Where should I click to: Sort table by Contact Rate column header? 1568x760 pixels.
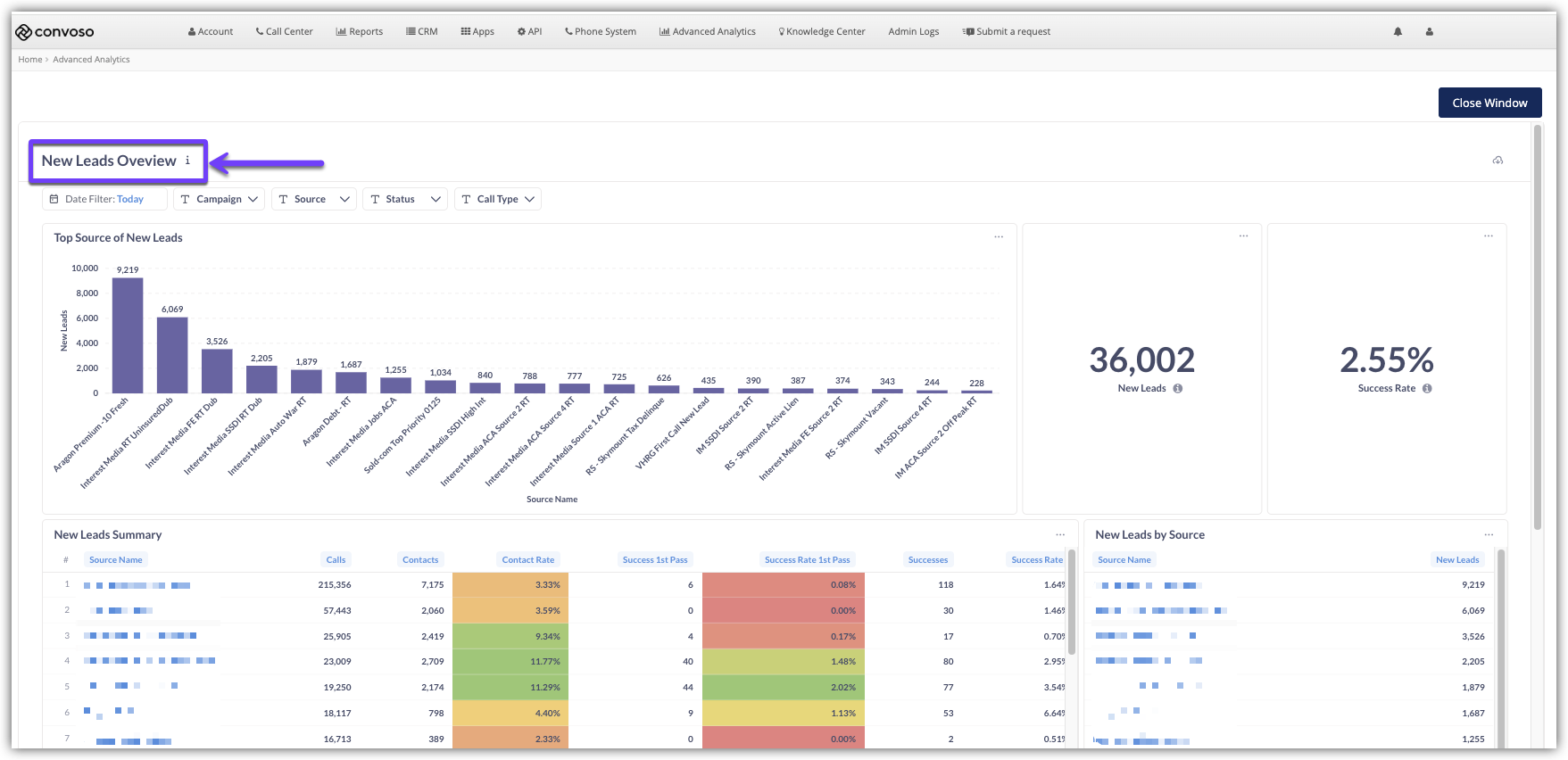(527, 560)
